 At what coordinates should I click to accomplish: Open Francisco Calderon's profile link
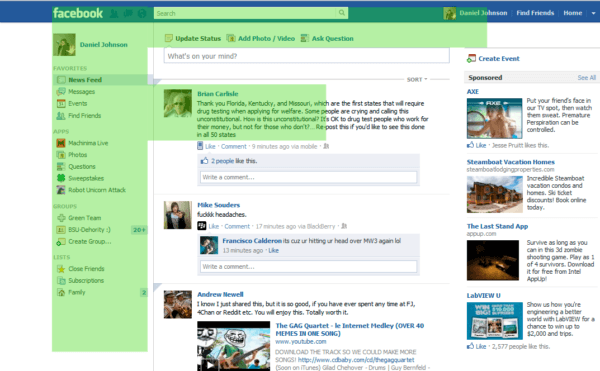(252, 241)
